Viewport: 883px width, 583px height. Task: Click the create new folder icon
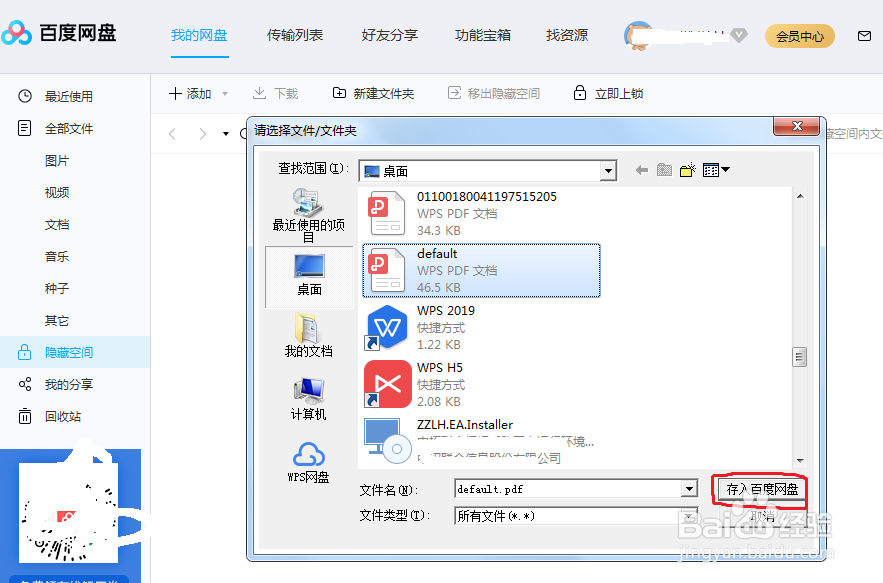688,170
